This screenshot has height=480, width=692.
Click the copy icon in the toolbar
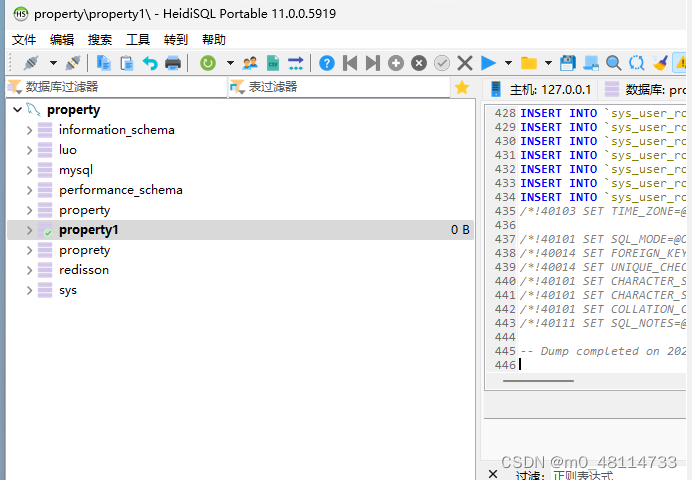click(104, 63)
